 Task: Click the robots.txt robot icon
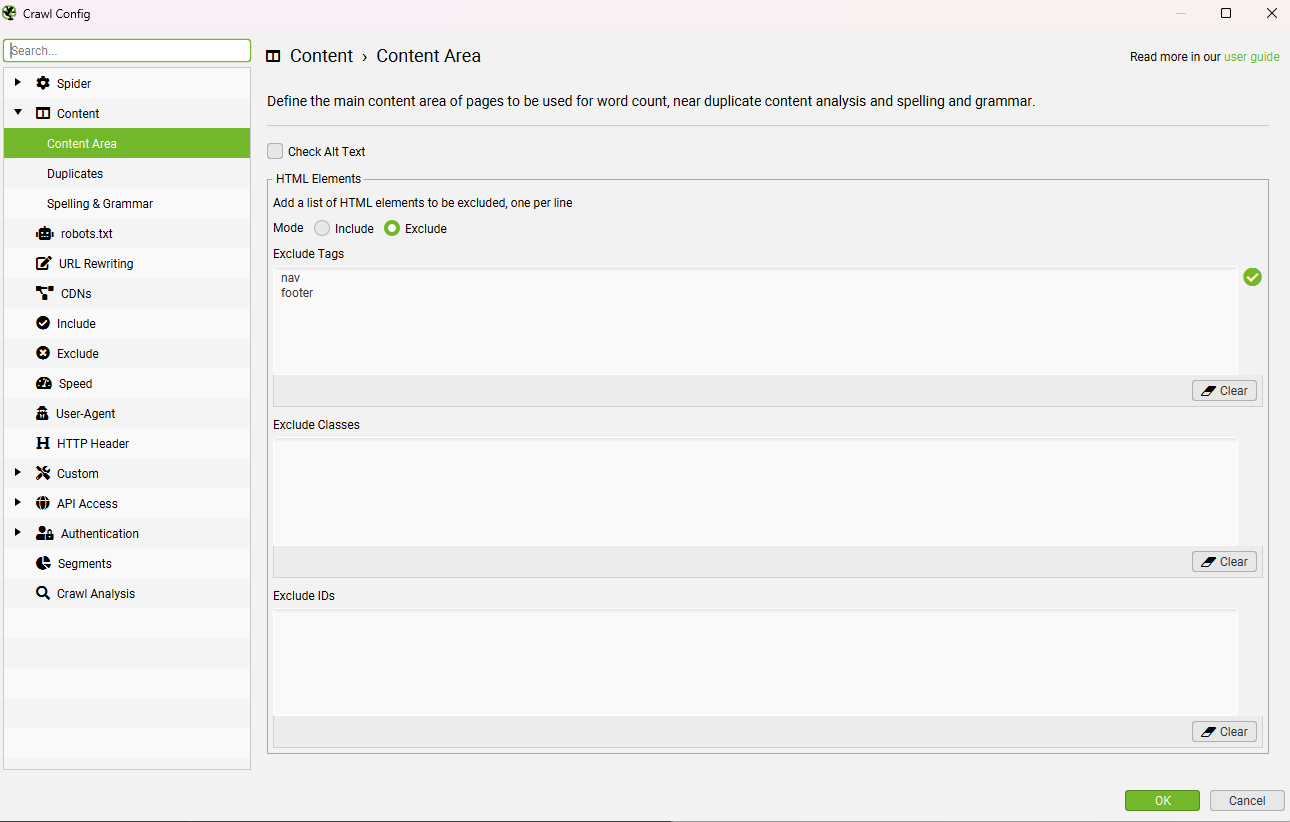(x=44, y=234)
